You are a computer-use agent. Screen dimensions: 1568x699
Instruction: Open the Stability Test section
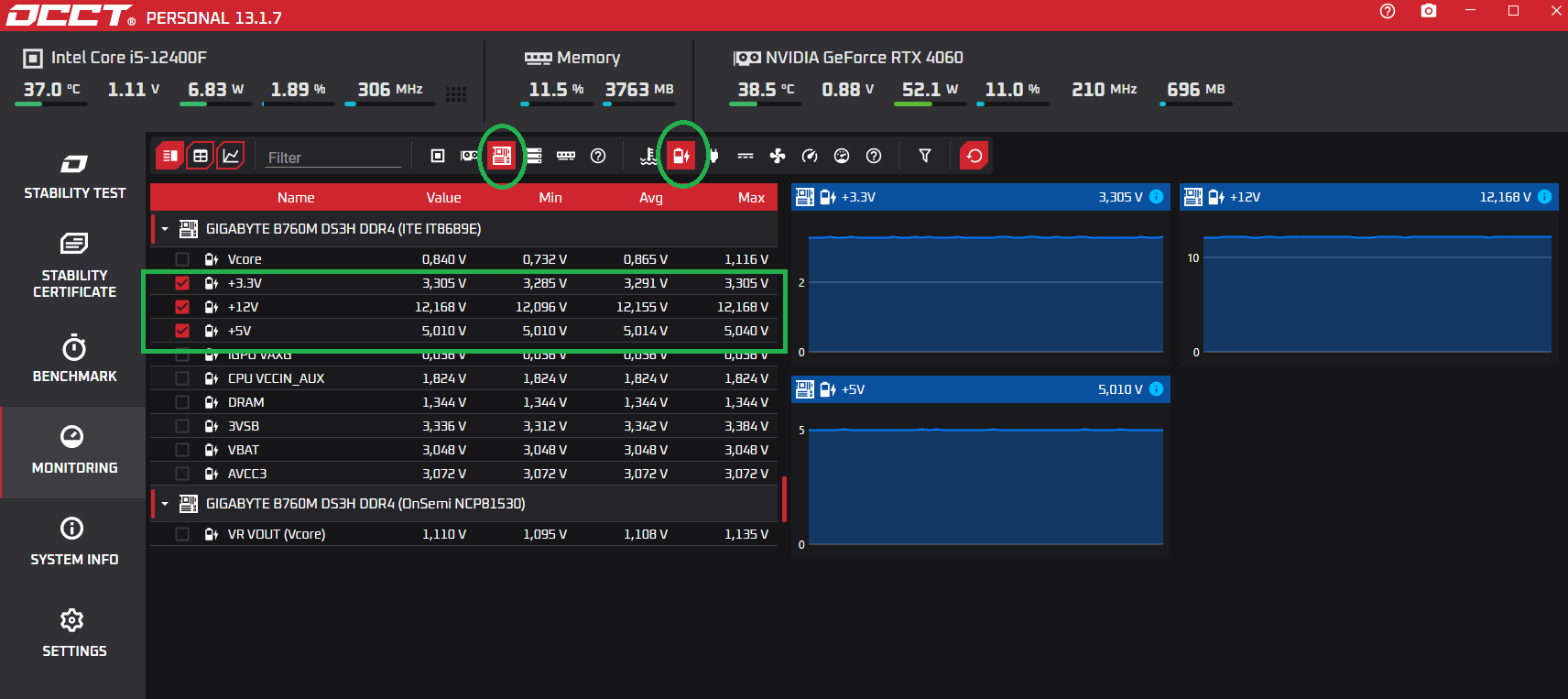pyautogui.click(x=73, y=176)
